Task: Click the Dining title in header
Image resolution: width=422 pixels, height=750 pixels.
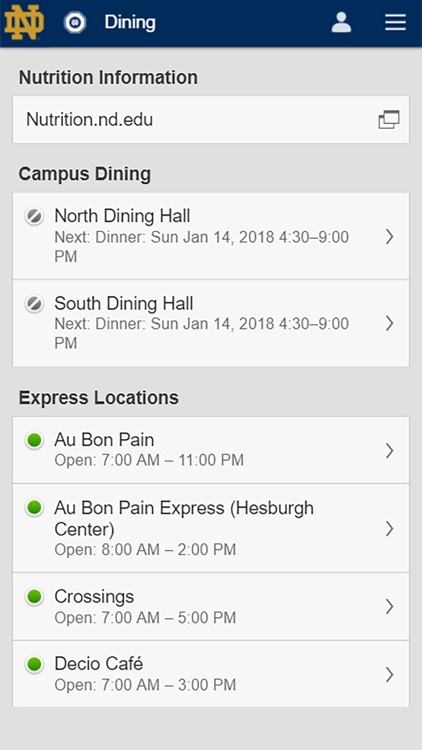Action: [x=130, y=22]
